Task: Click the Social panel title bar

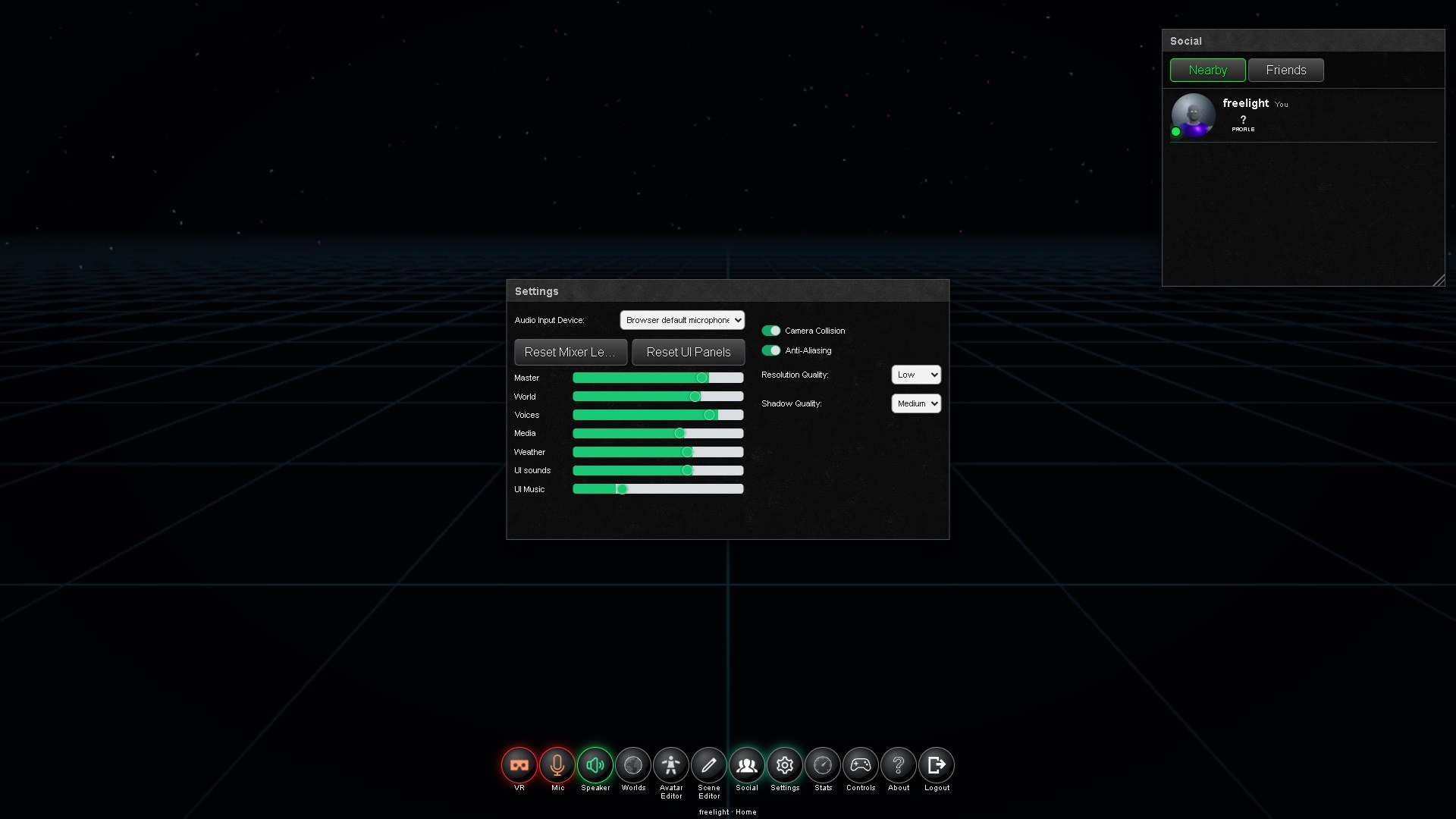Action: coord(1304,41)
